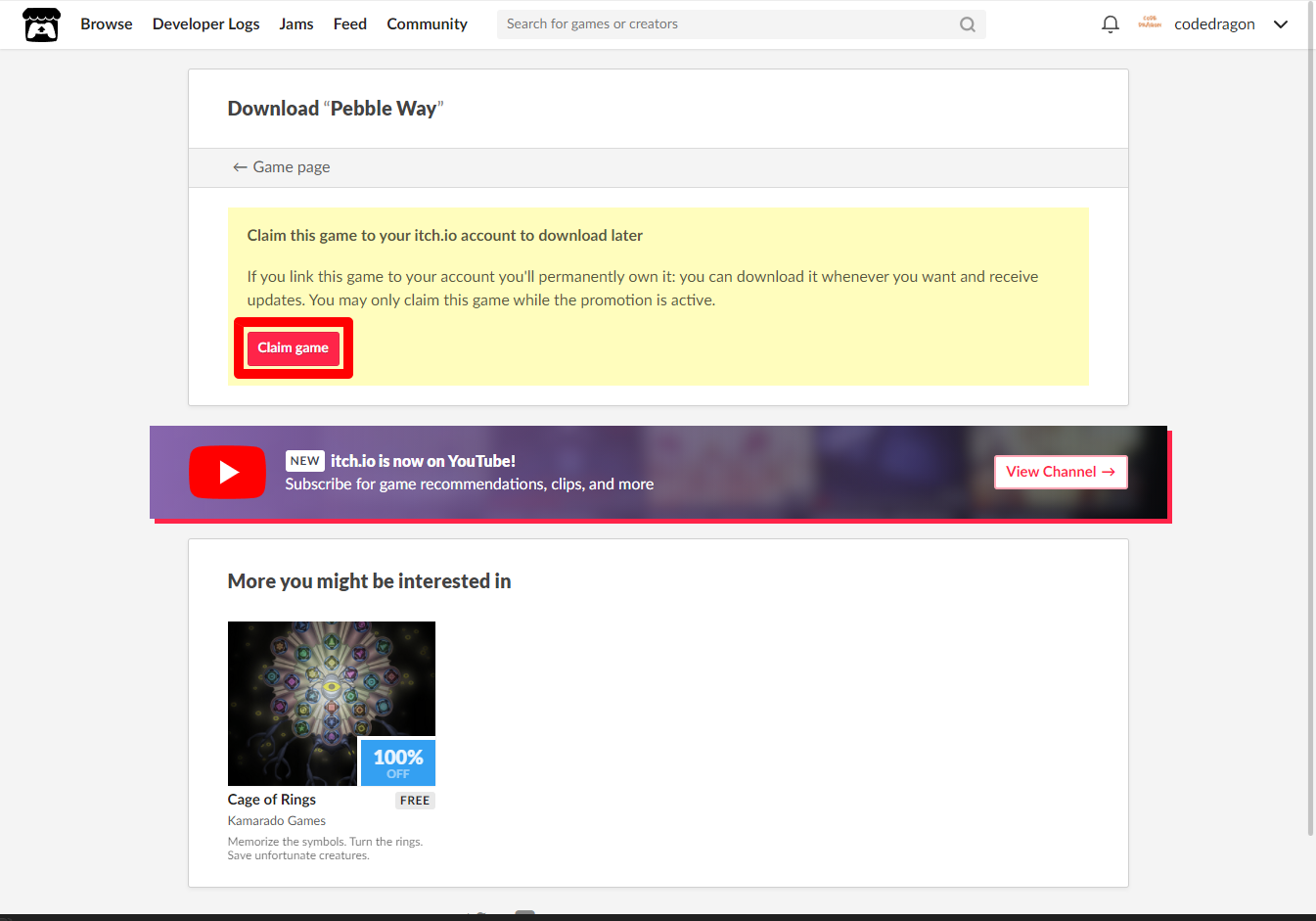Click the View Channel button
The height and width of the screenshot is (921, 1316).
1061,472
